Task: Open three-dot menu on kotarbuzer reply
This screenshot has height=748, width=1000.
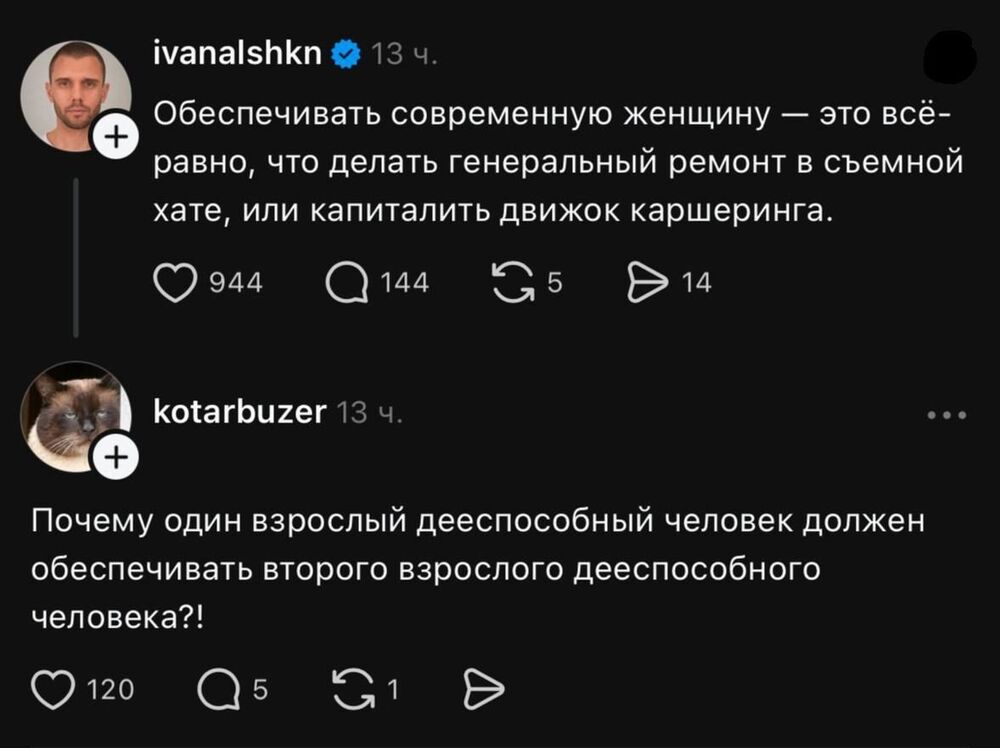Action: point(947,415)
